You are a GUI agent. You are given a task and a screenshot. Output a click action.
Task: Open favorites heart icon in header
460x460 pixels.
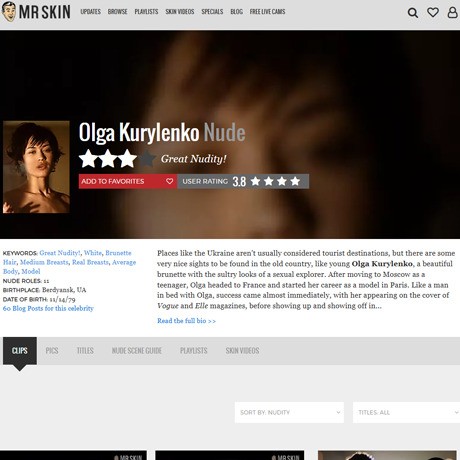pyautogui.click(x=433, y=12)
